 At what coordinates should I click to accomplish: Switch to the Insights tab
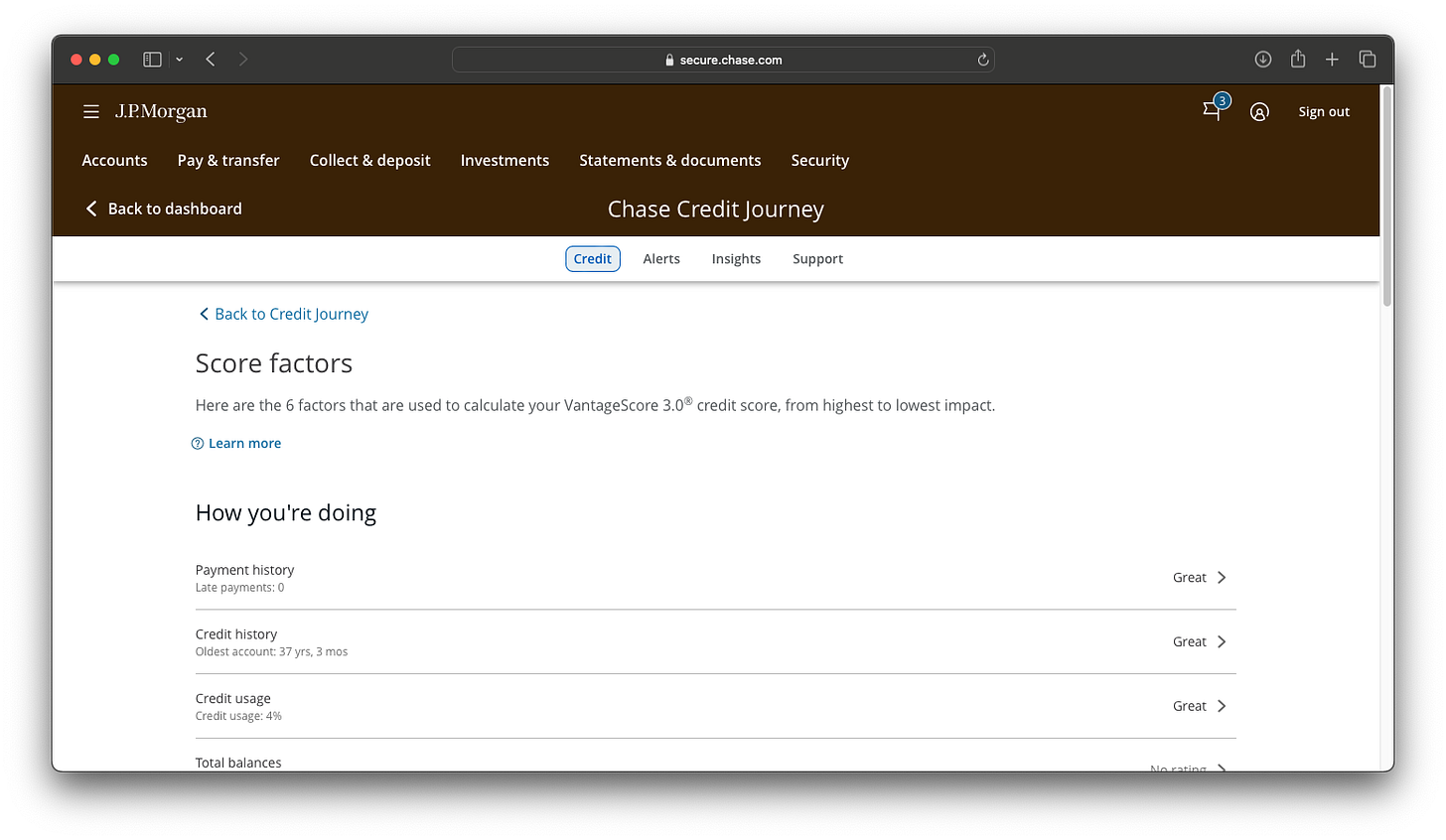click(736, 259)
